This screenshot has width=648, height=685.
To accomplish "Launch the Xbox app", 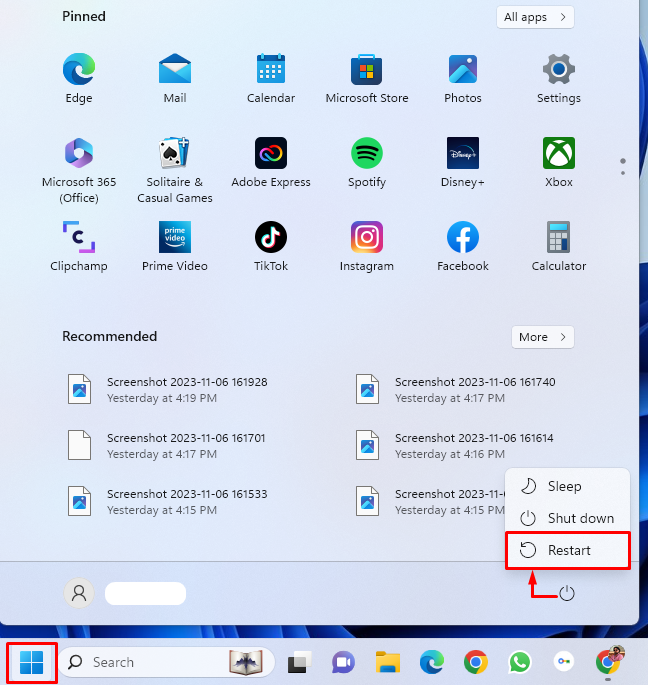I will 558,154.
